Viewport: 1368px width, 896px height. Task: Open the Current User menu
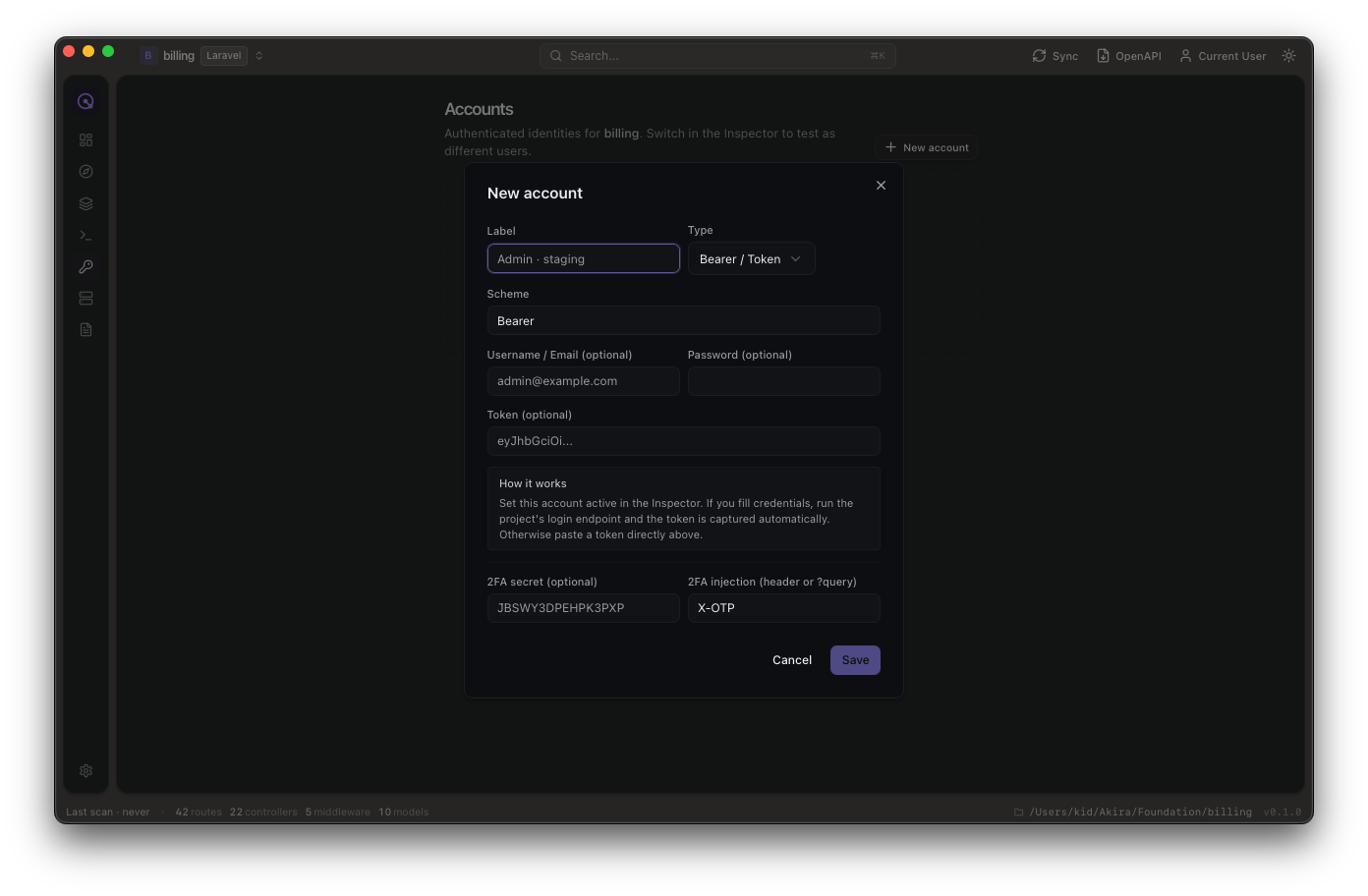[x=1223, y=56]
